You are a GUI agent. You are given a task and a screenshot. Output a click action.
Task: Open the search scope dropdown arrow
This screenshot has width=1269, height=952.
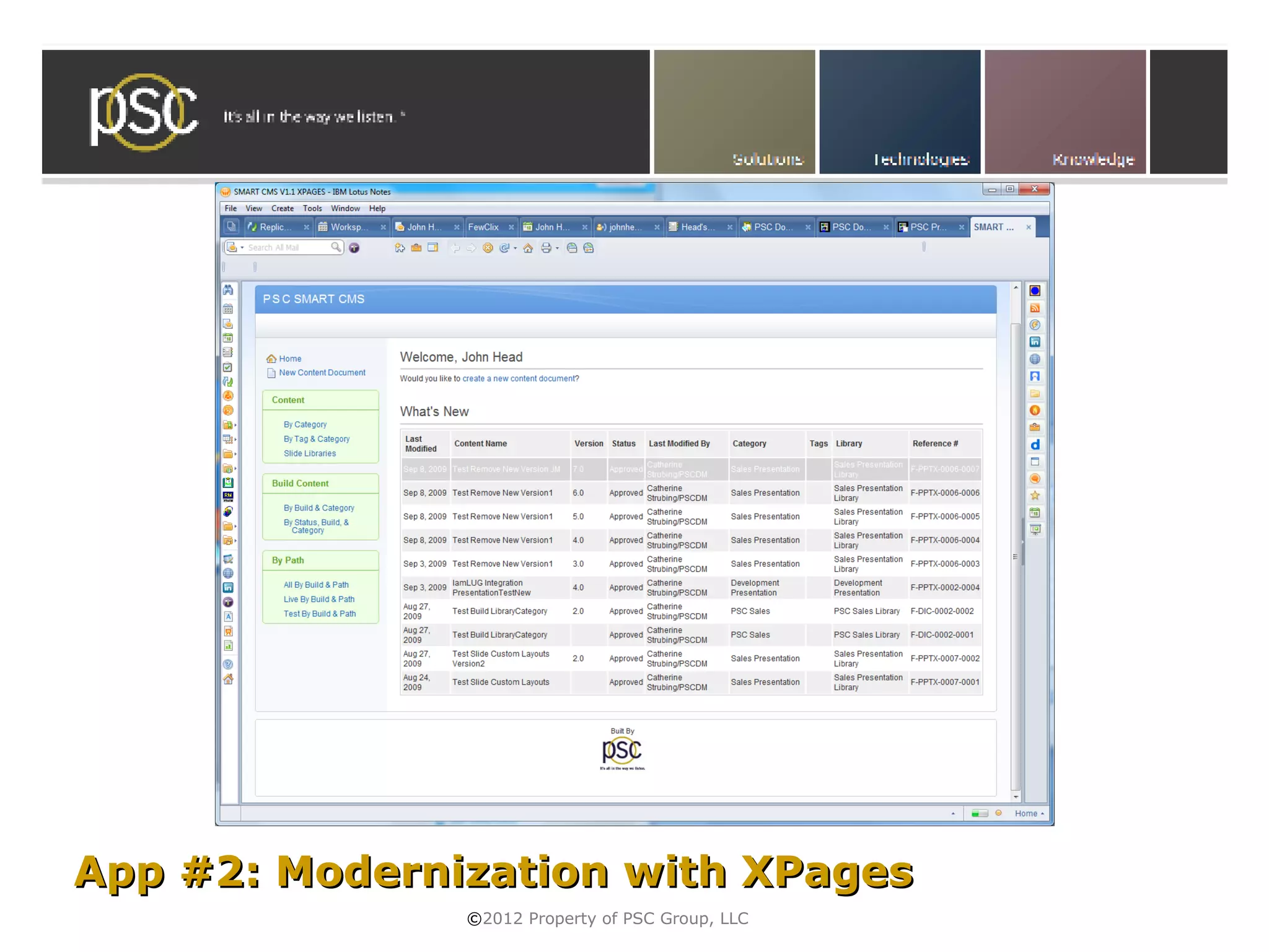click(x=242, y=248)
